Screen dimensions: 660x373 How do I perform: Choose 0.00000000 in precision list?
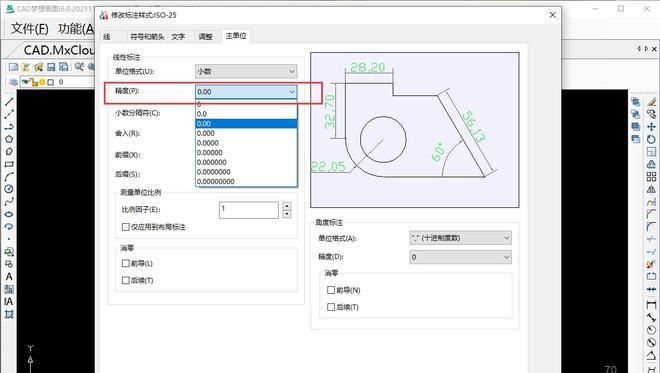tap(246, 181)
